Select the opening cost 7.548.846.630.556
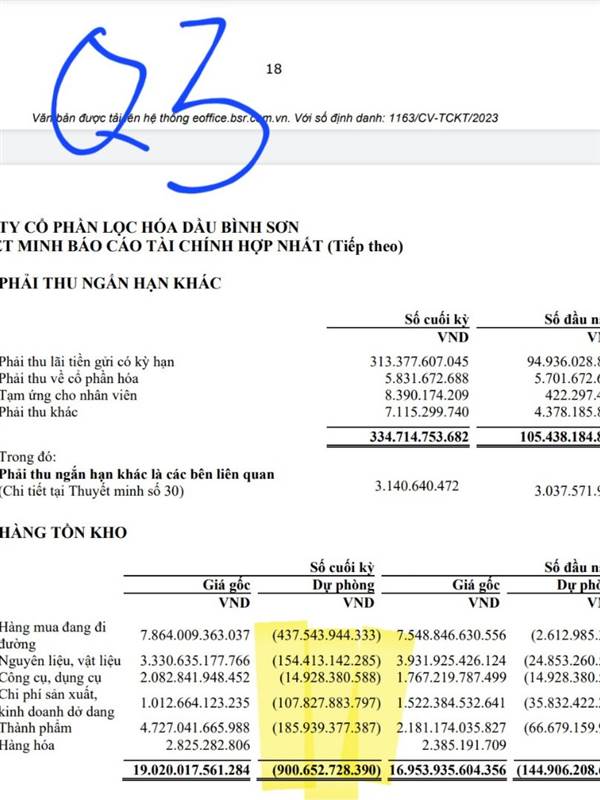Image resolution: width=600 pixels, height=800 pixels. tap(451, 635)
